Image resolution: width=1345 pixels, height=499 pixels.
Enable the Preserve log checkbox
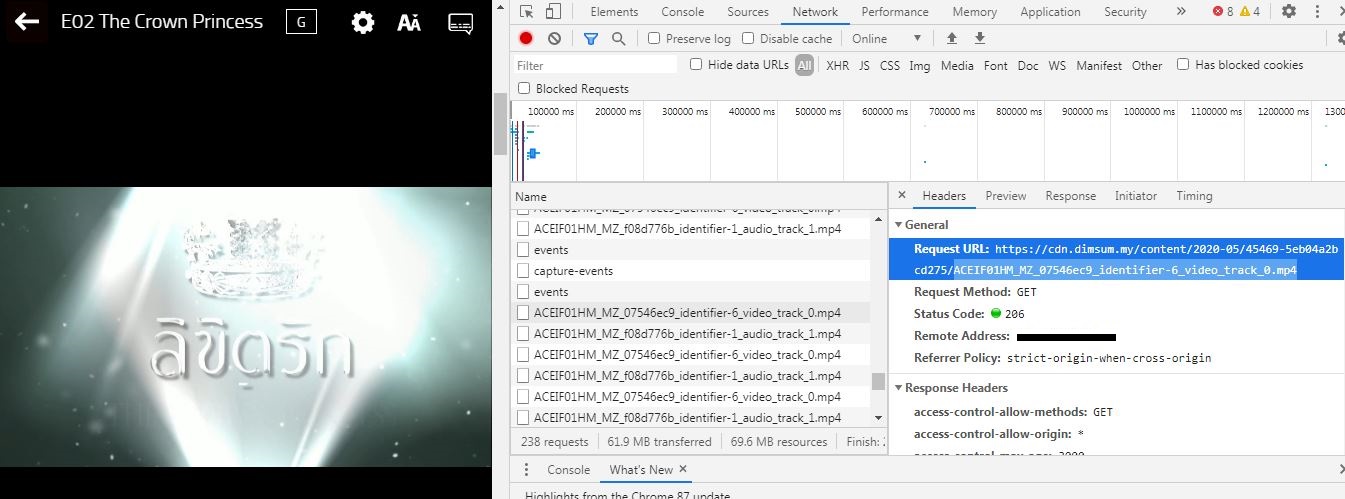click(x=654, y=38)
